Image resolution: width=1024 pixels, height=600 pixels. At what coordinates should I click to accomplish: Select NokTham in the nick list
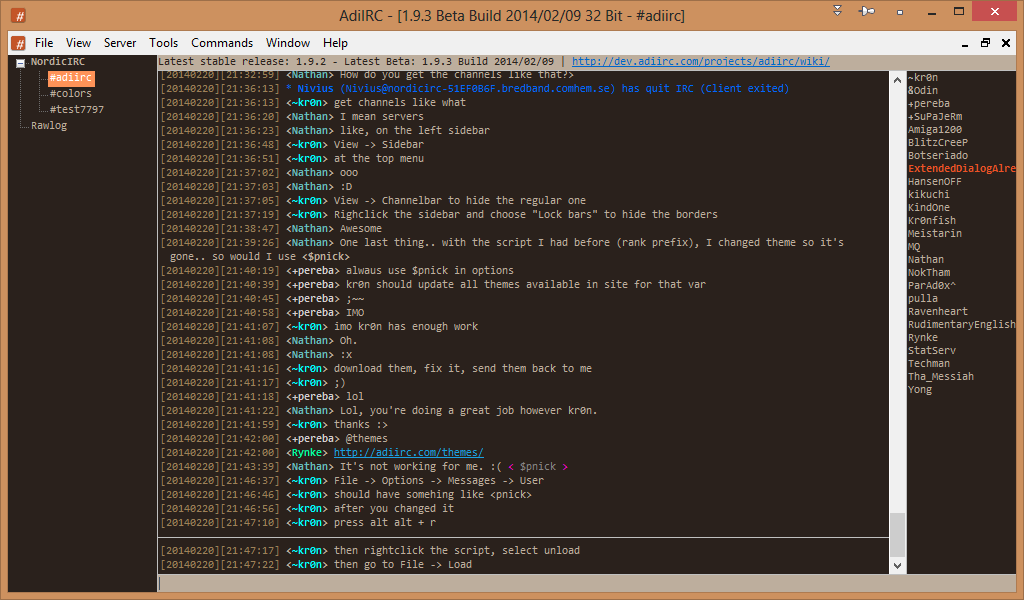929,272
